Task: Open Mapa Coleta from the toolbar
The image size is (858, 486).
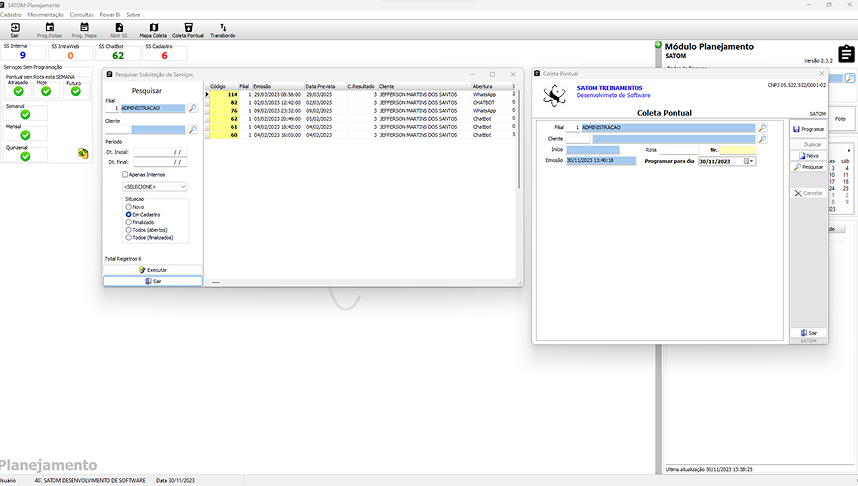Action: [152, 30]
